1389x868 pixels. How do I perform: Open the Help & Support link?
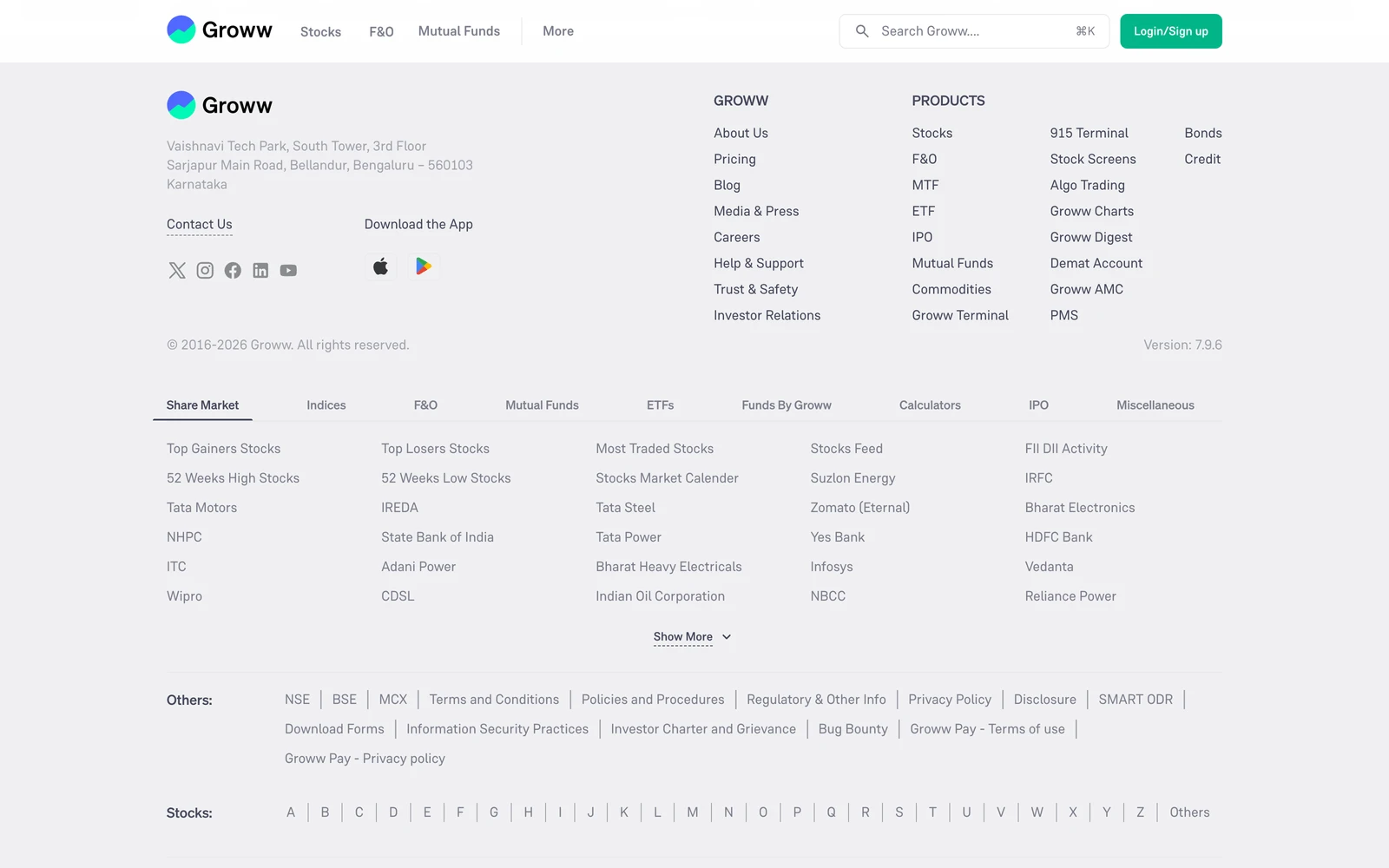pyautogui.click(x=759, y=263)
